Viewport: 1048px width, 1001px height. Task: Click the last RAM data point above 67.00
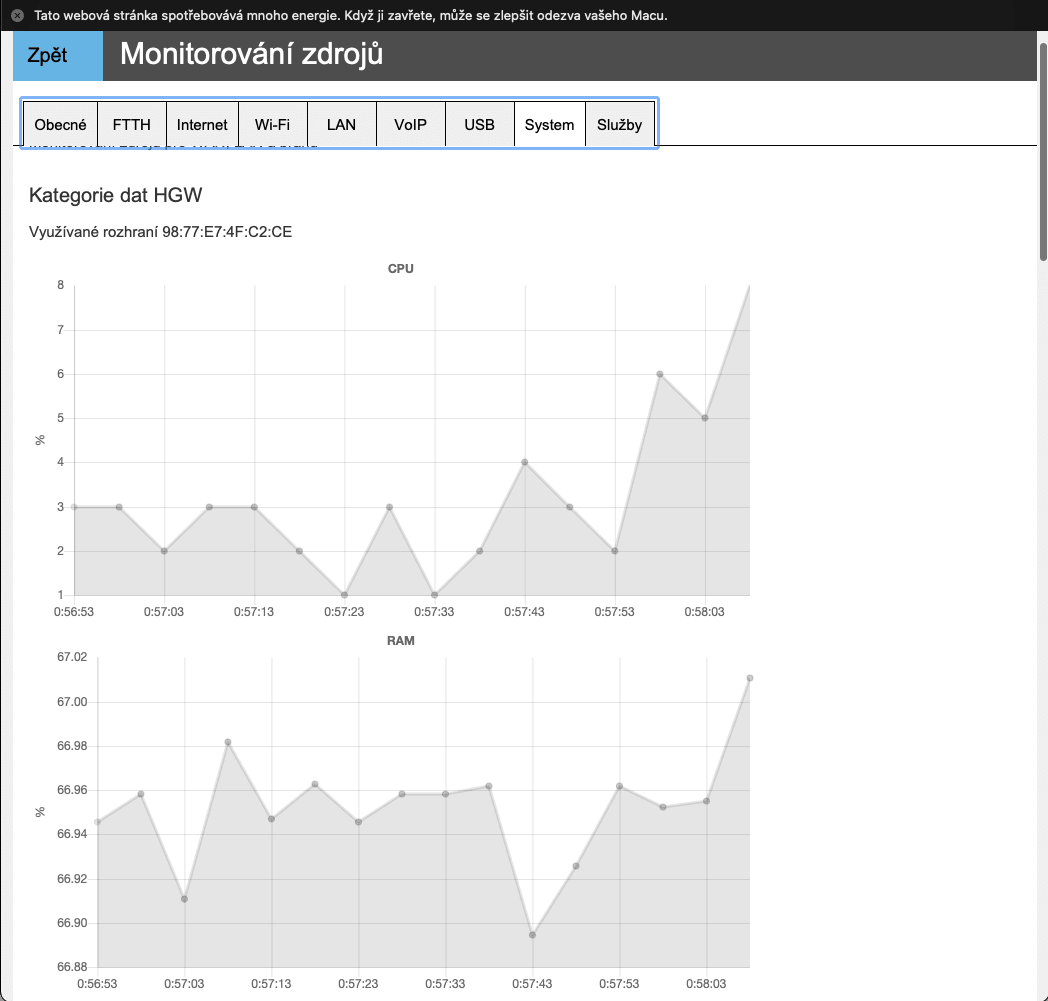(750, 678)
